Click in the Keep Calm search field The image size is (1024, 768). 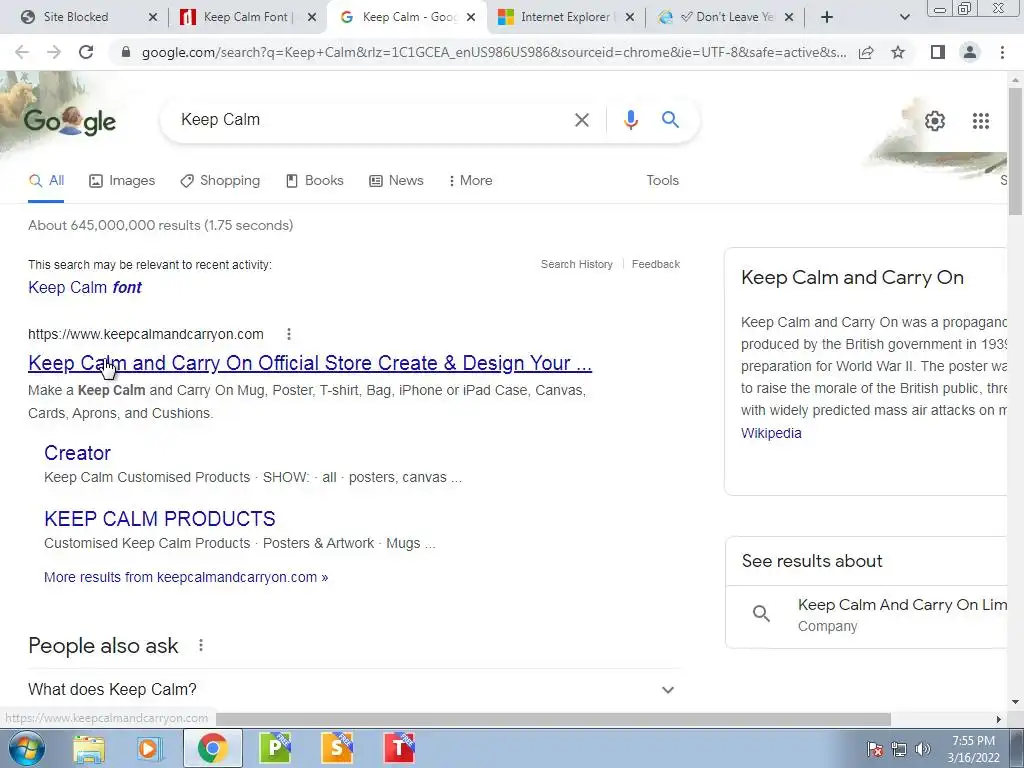point(372,120)
